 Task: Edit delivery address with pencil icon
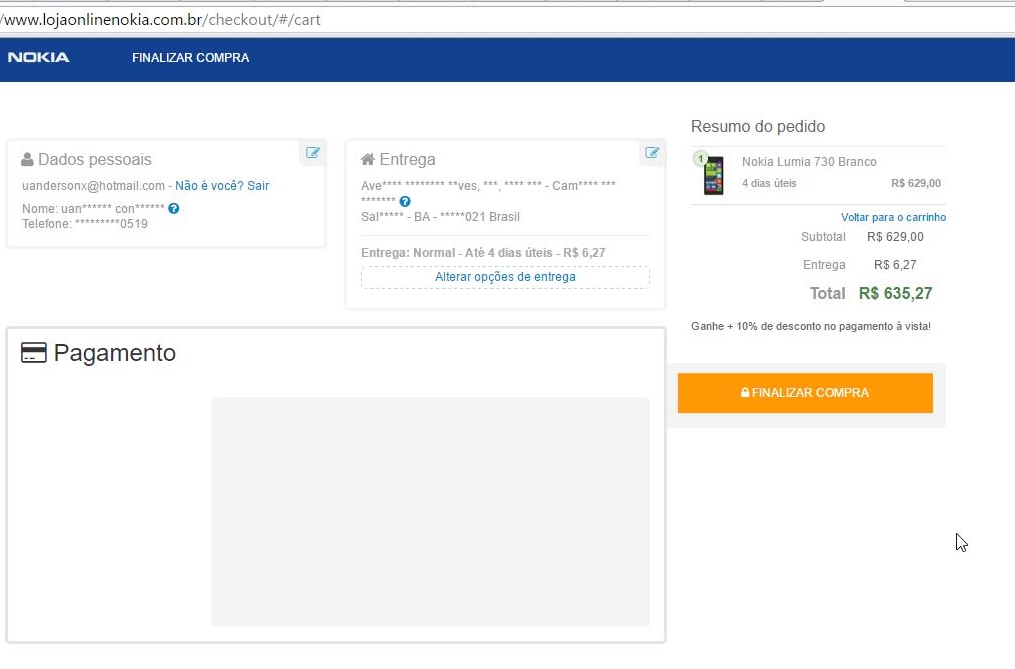pos(652,153)
